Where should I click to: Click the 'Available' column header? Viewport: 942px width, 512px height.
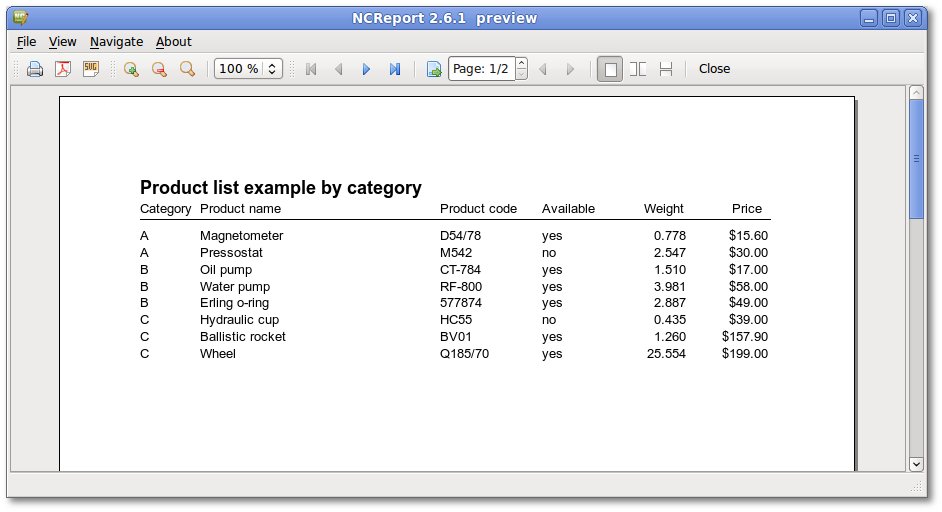coord(568,209)
